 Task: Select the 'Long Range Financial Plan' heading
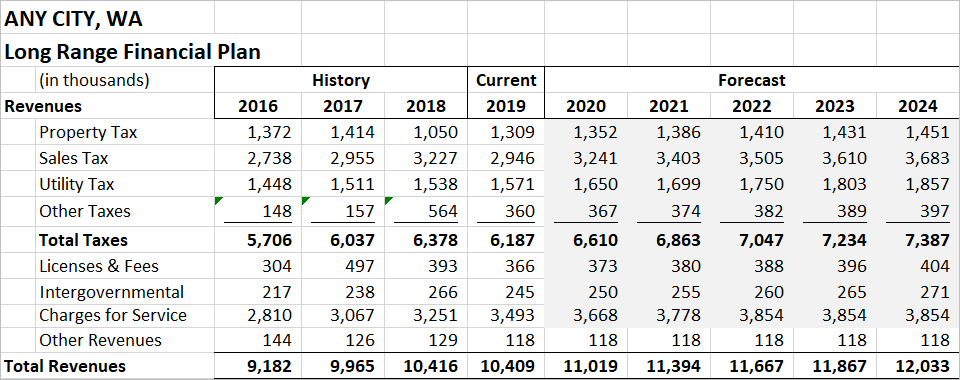132,51
